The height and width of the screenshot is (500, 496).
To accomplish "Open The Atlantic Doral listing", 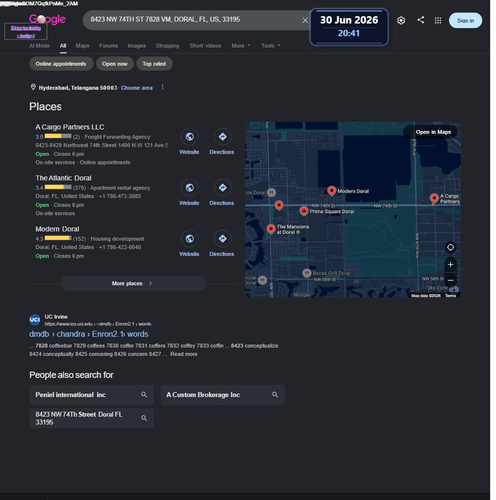I will click(x=63, y=178).
